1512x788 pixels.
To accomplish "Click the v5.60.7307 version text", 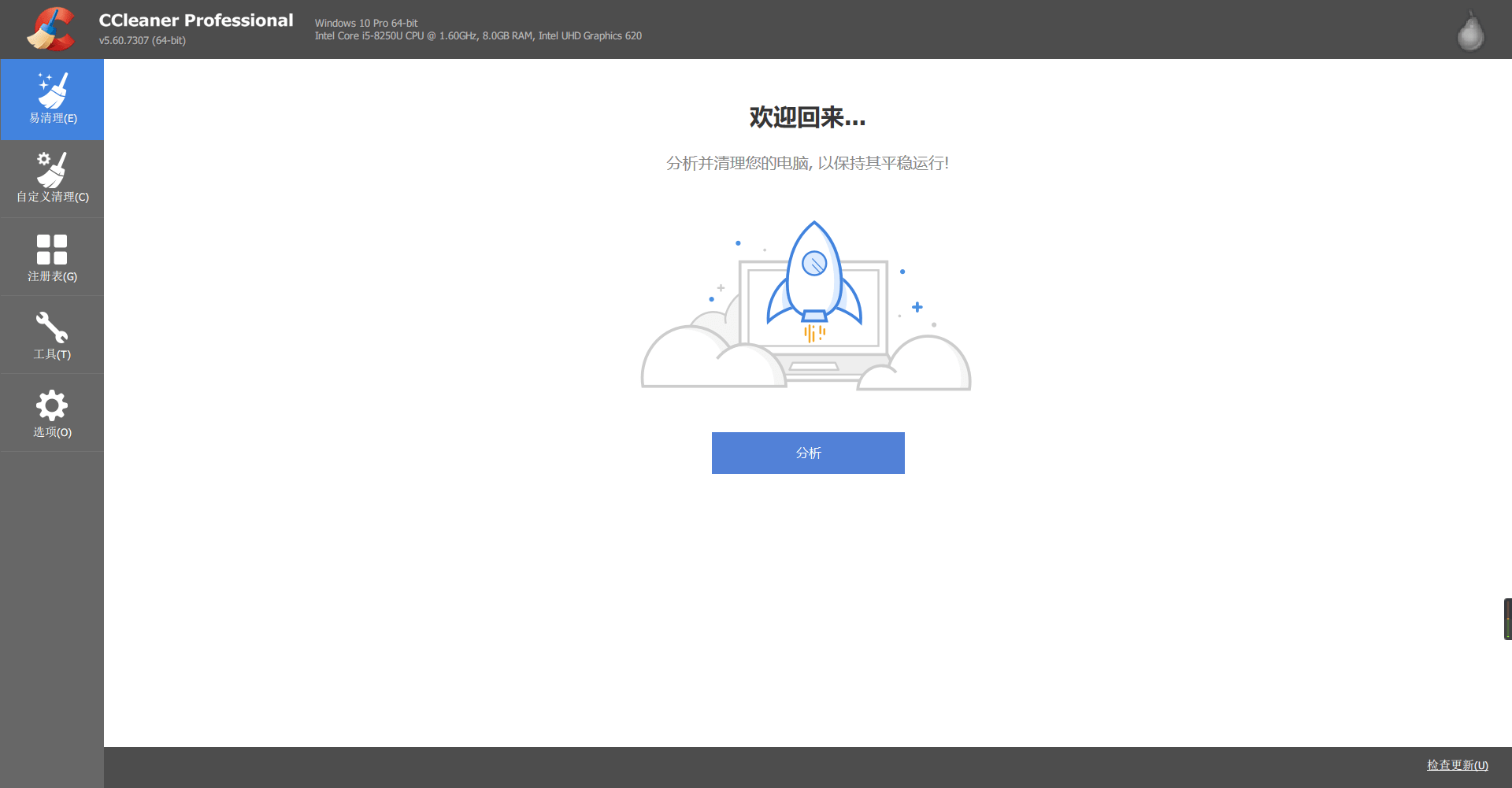I will 143,40.
